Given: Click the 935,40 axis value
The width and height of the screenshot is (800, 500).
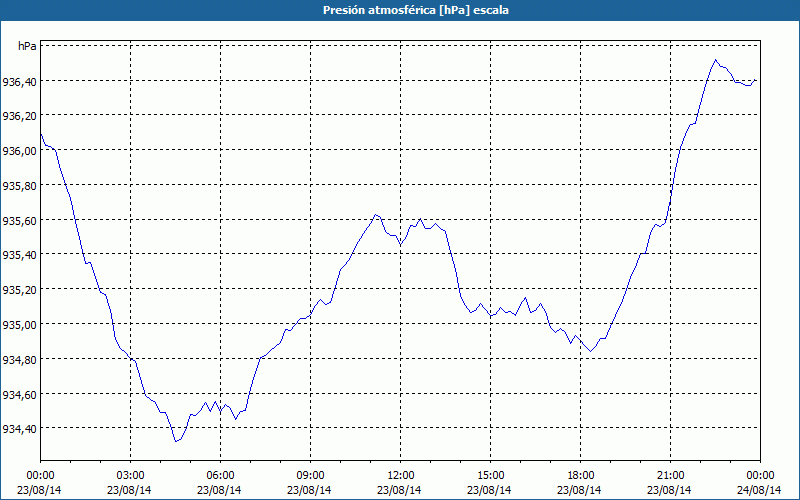Looking at the screenshot, I should [19, 255].
